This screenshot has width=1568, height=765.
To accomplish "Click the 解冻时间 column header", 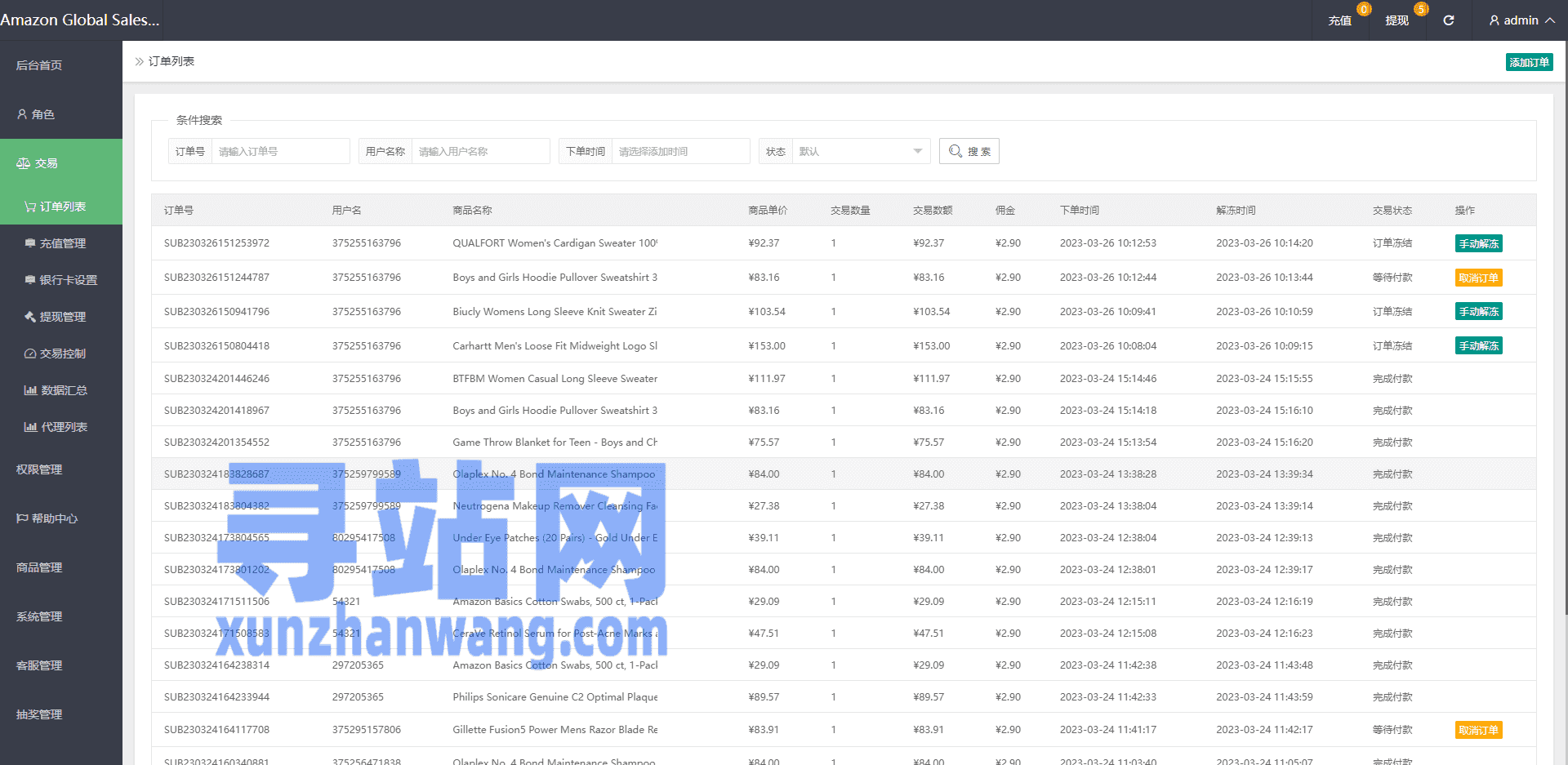I will point(1236,211).
